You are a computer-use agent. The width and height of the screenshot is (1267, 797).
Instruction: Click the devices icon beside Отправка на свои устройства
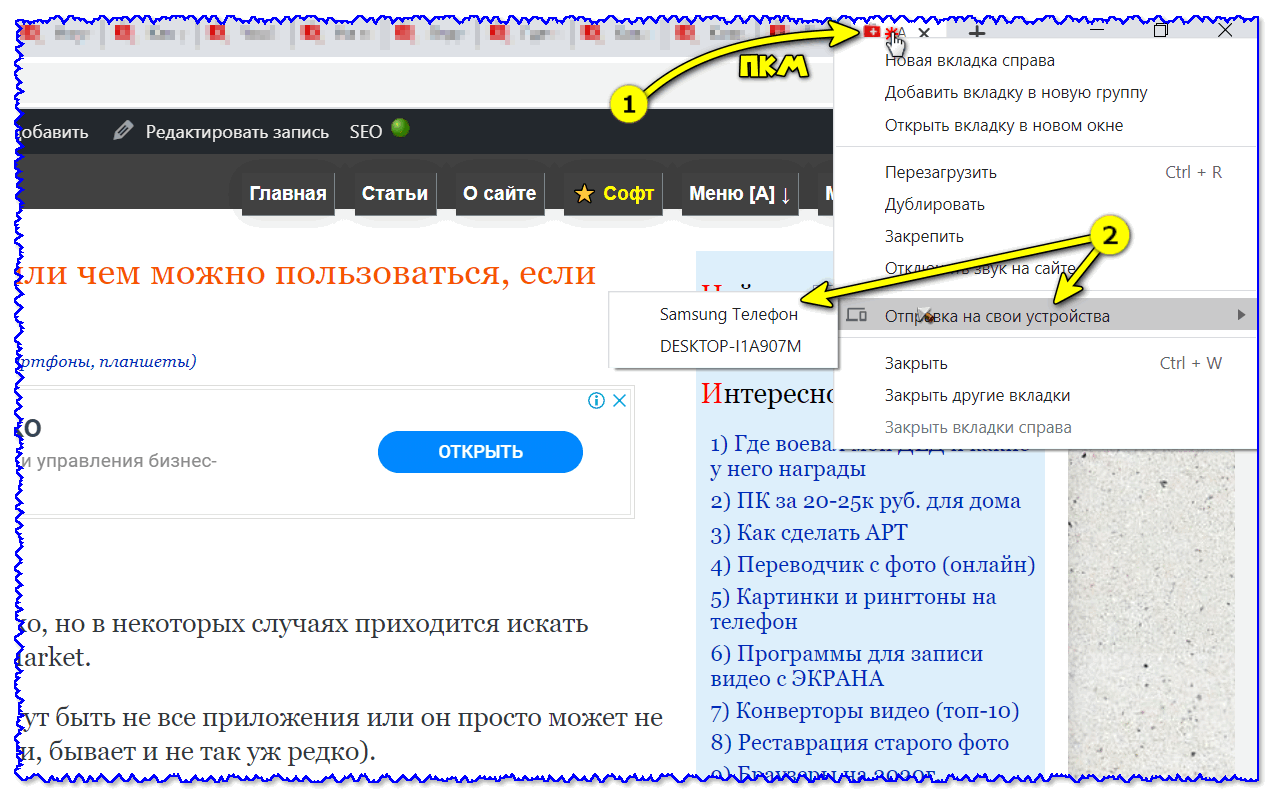coord(856,316)
